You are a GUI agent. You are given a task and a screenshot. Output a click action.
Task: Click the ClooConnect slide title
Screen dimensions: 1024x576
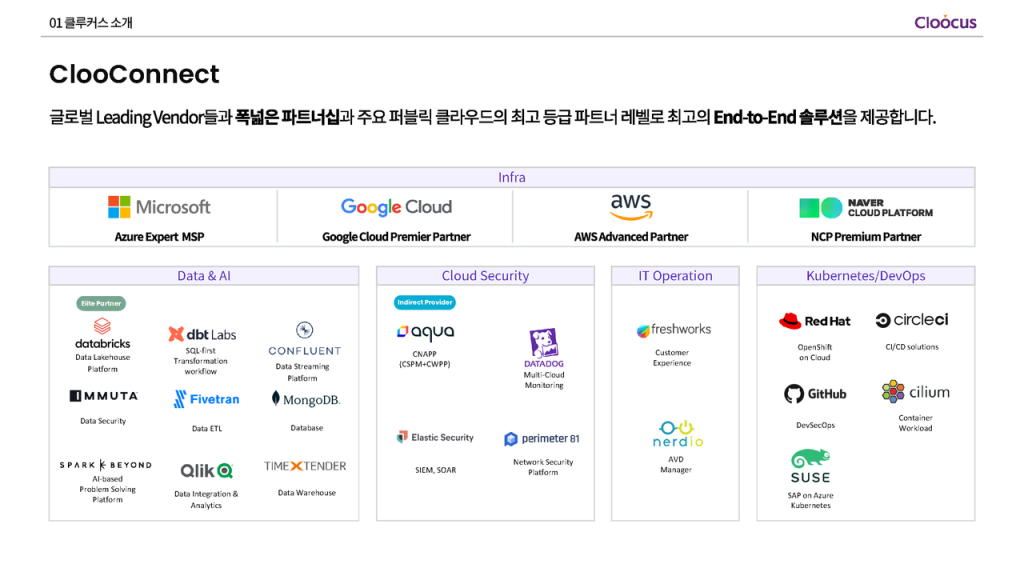point(135,74)
